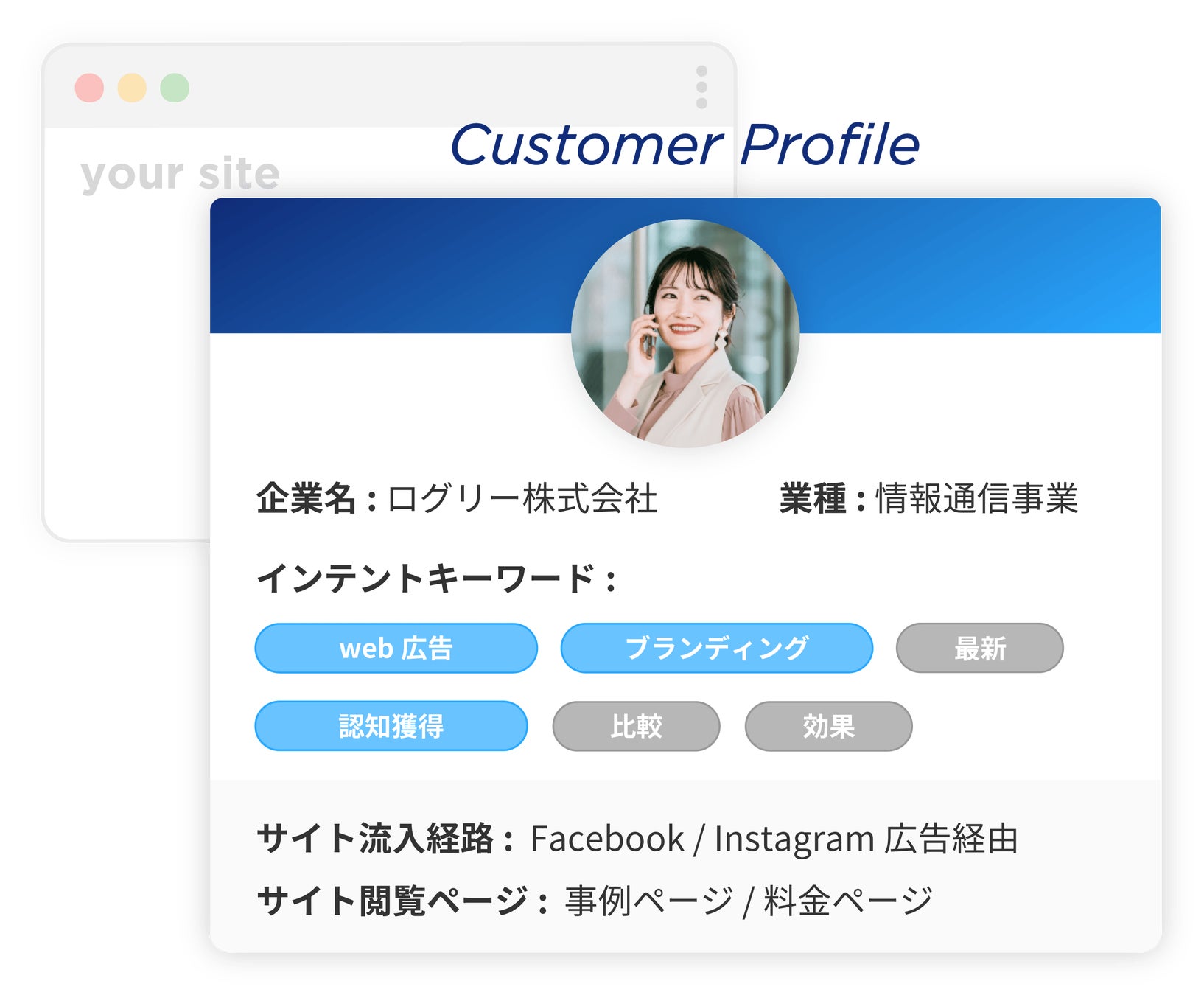Viewport: 1204px width, 995px height.
Task: Click the industry value 情報通信事業
Action: [x=976, y=499]
